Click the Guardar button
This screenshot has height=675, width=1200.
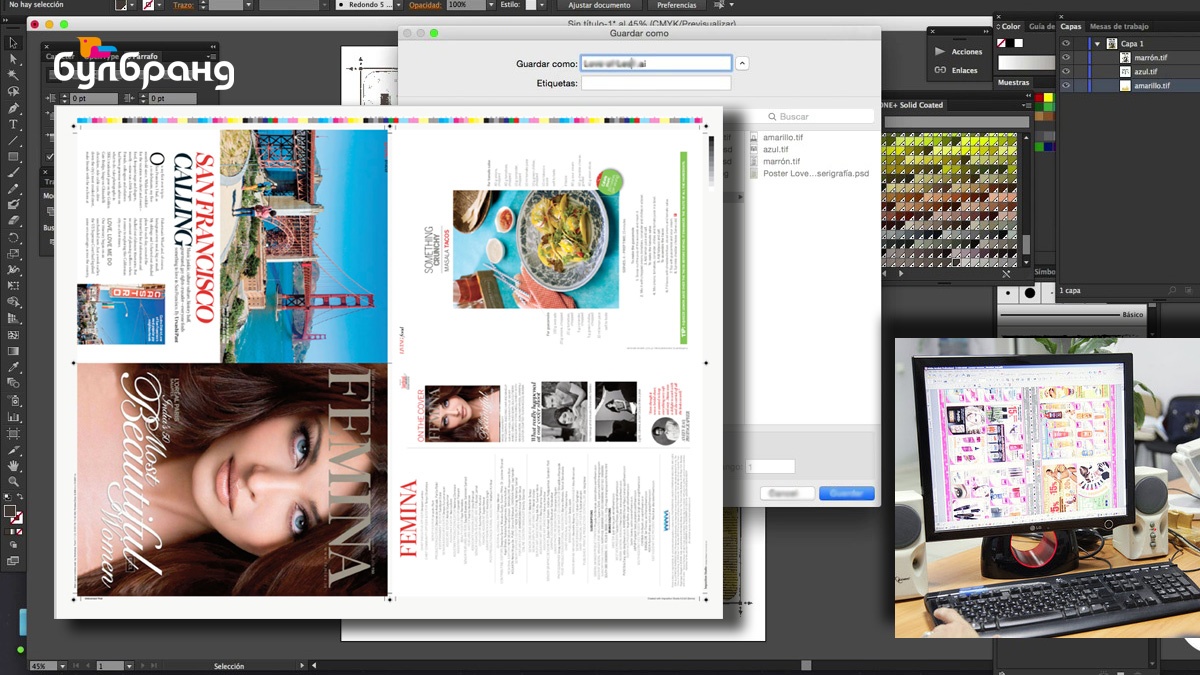click(847, 493)
